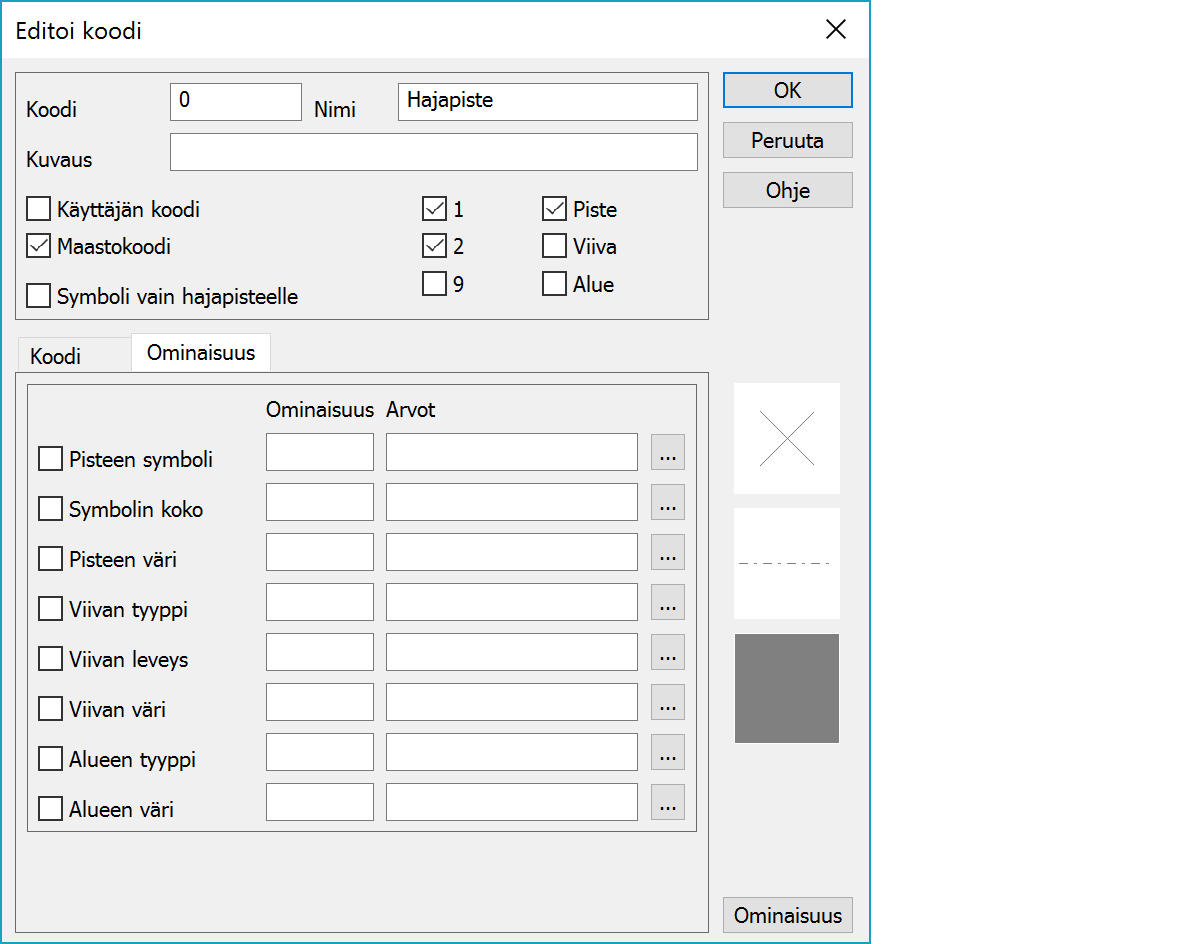Open browse button for Viivan tyyppi
Image resolution: width=1200 pixels, height=944 pixels.
[668, 603]
